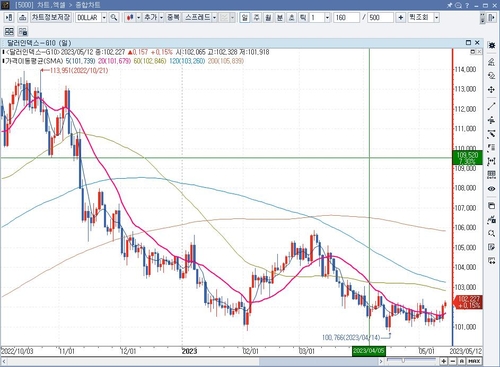Select the eraser drawing tool in sidebar
The image size is (500, 367).
491,134
